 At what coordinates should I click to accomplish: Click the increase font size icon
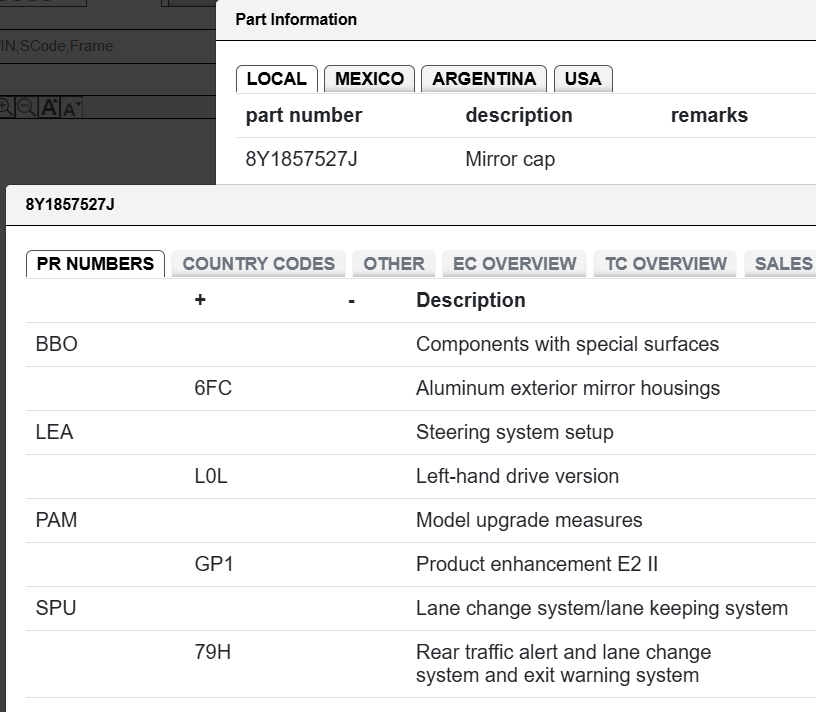49,107
